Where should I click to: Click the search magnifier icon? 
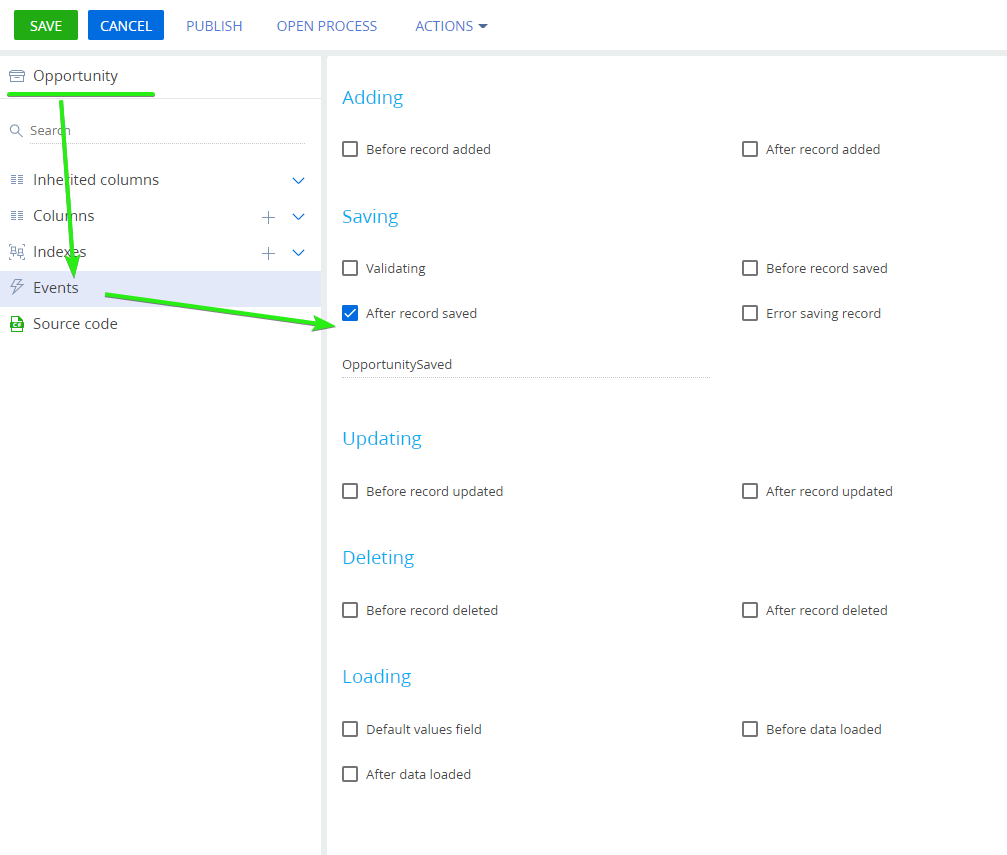16,131
